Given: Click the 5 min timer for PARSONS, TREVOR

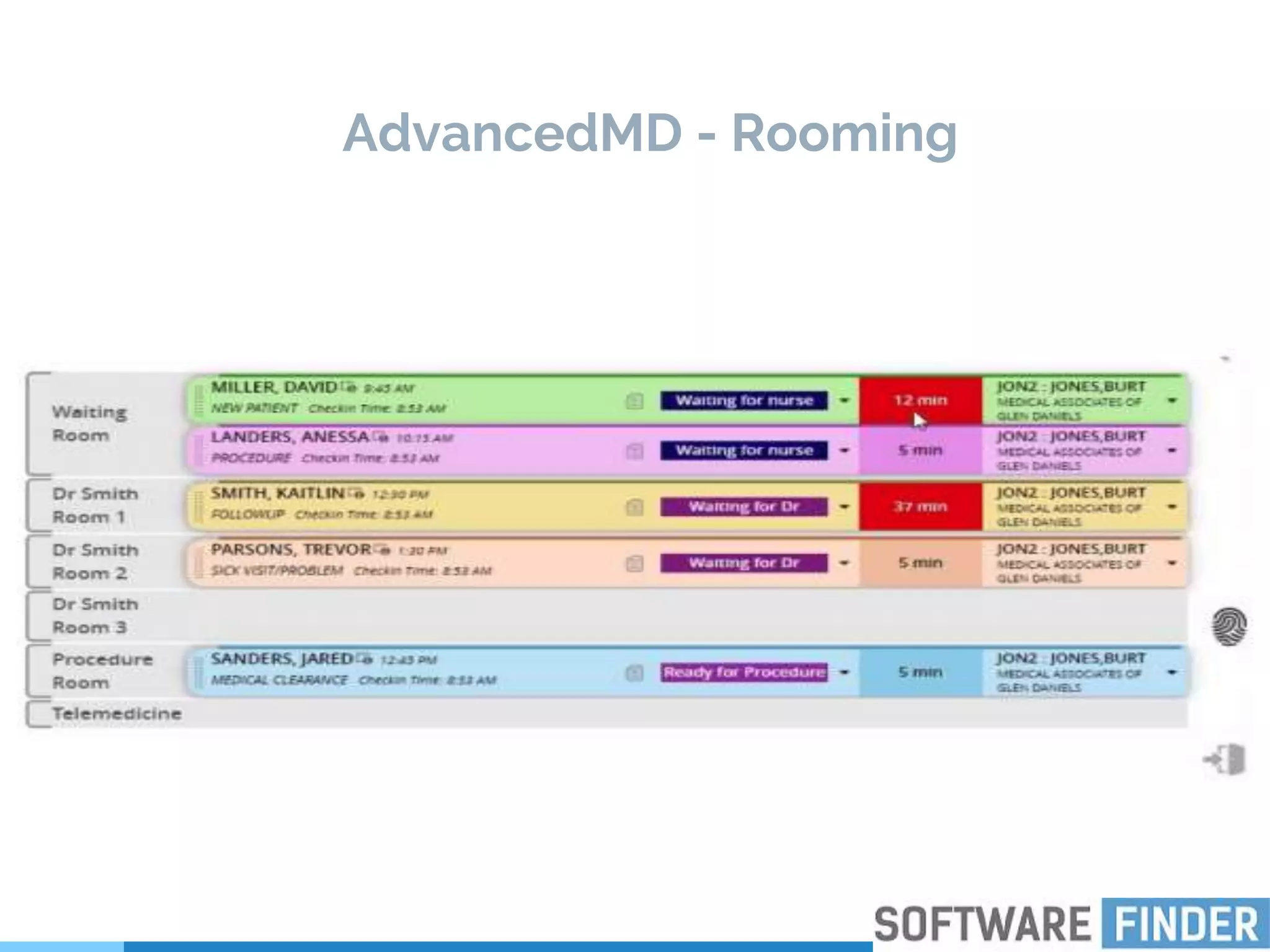Looking at the screenshot, I should (920, 563).
